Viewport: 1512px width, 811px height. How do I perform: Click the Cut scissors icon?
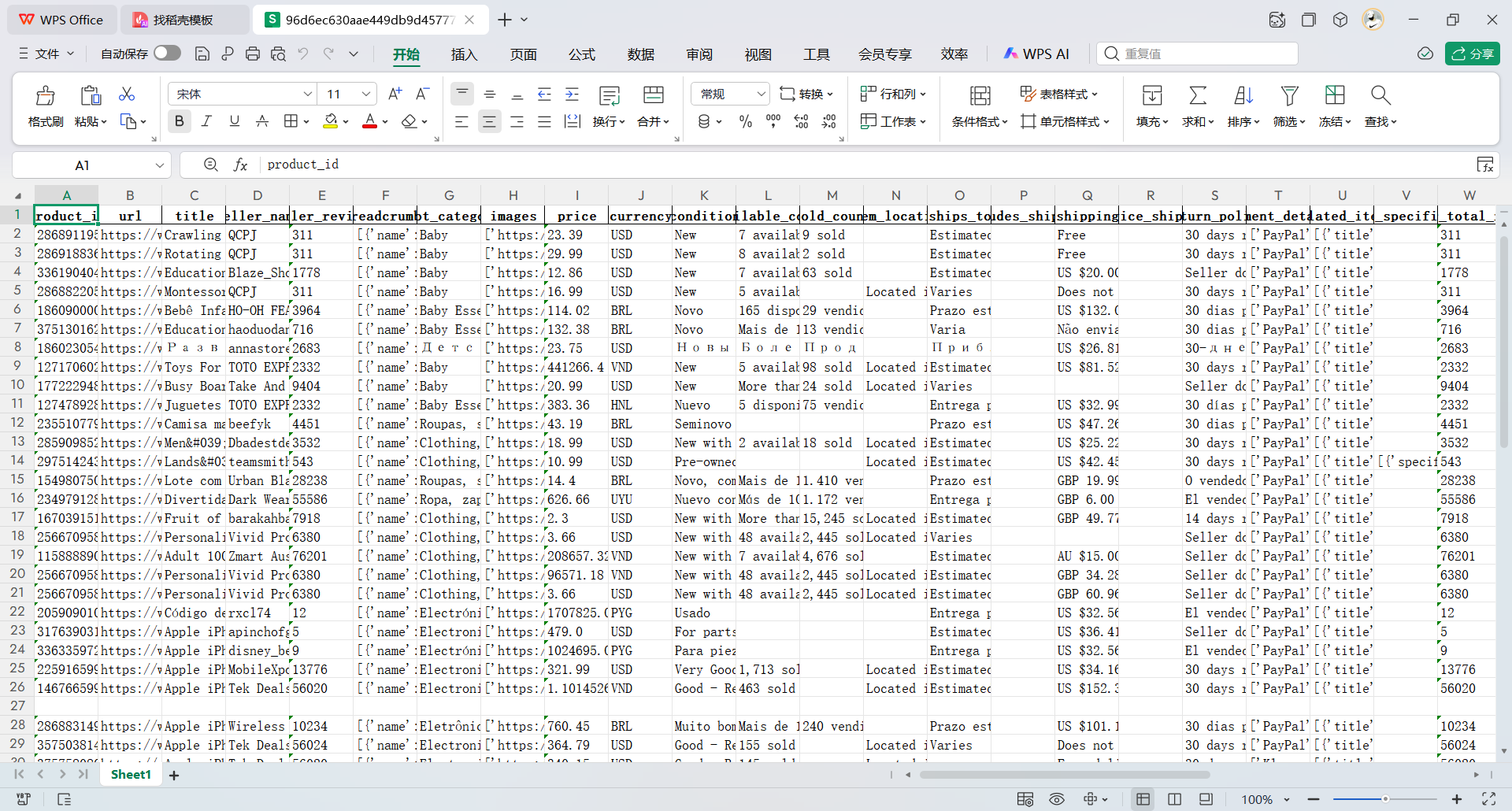pos(126,94)
